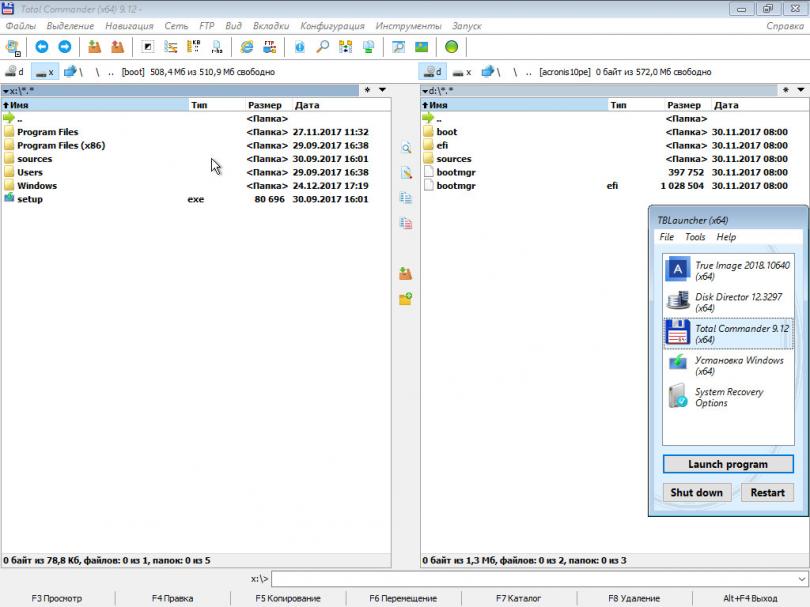Click the blue info icon in toolbar

coord(300,47)
